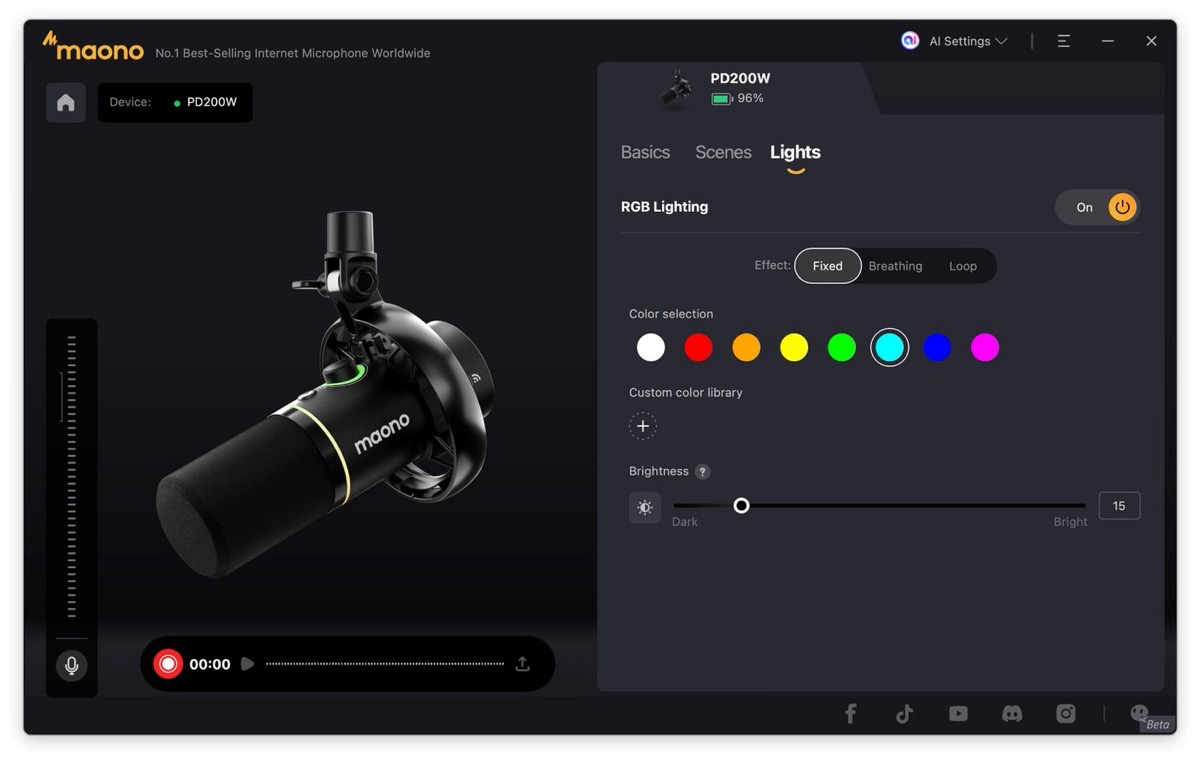Open the Instagram link icon
The image size is (1200, 762).
point(1066,713)
